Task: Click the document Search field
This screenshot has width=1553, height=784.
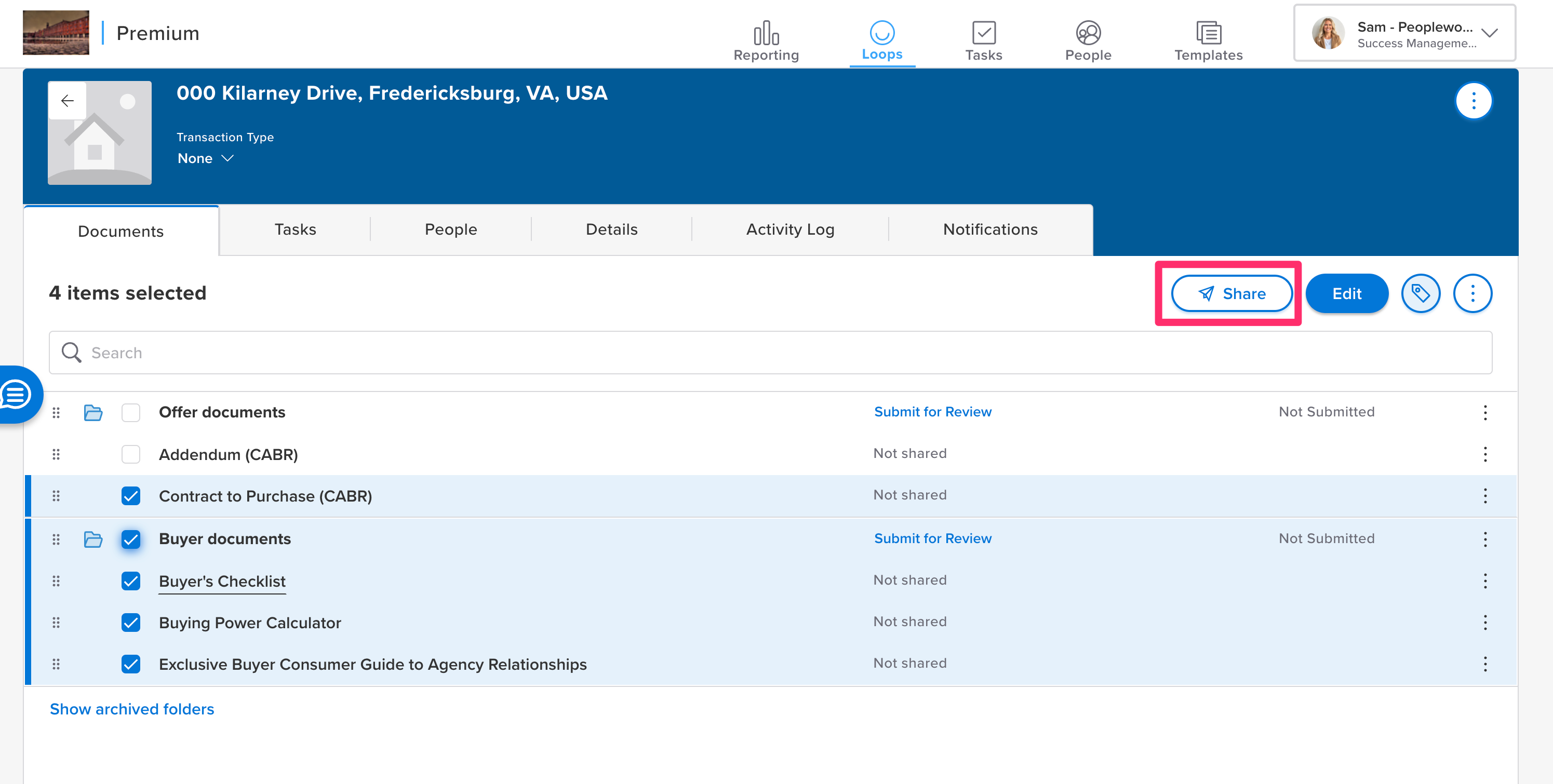Action: point(770,353)
